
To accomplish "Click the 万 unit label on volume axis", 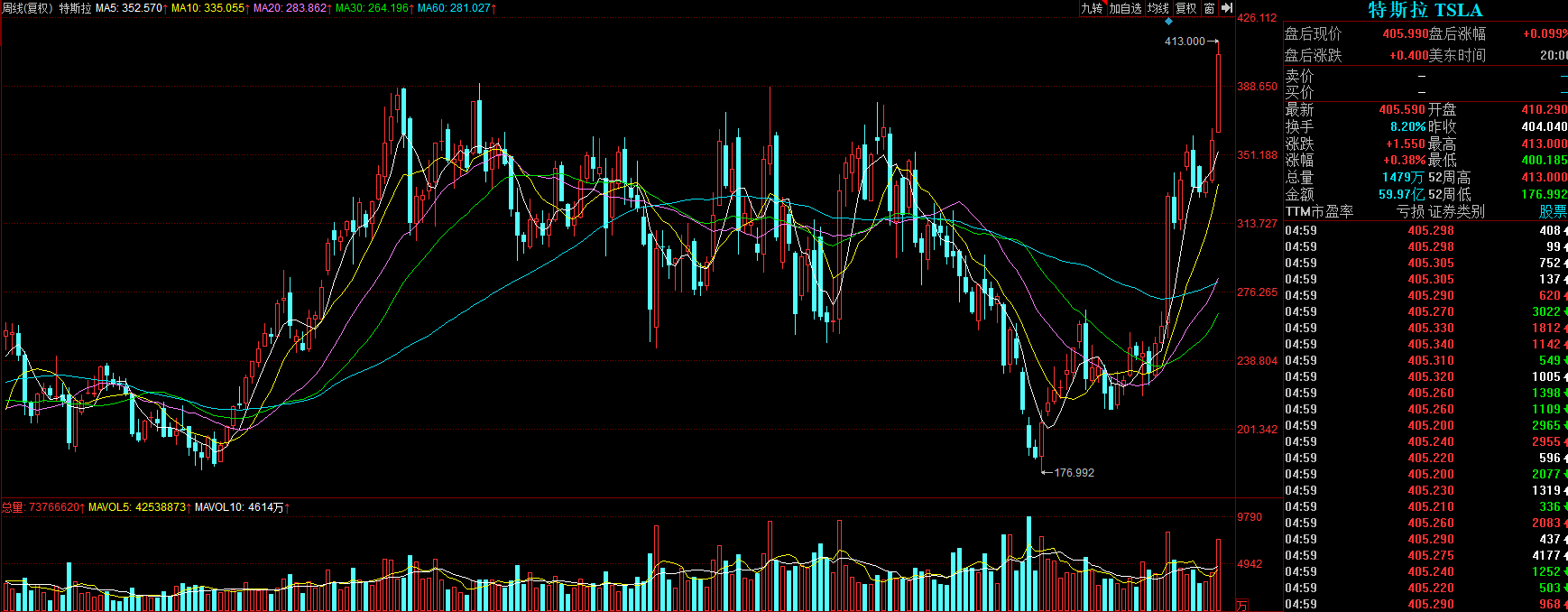I will click(x=1241, y=605).
